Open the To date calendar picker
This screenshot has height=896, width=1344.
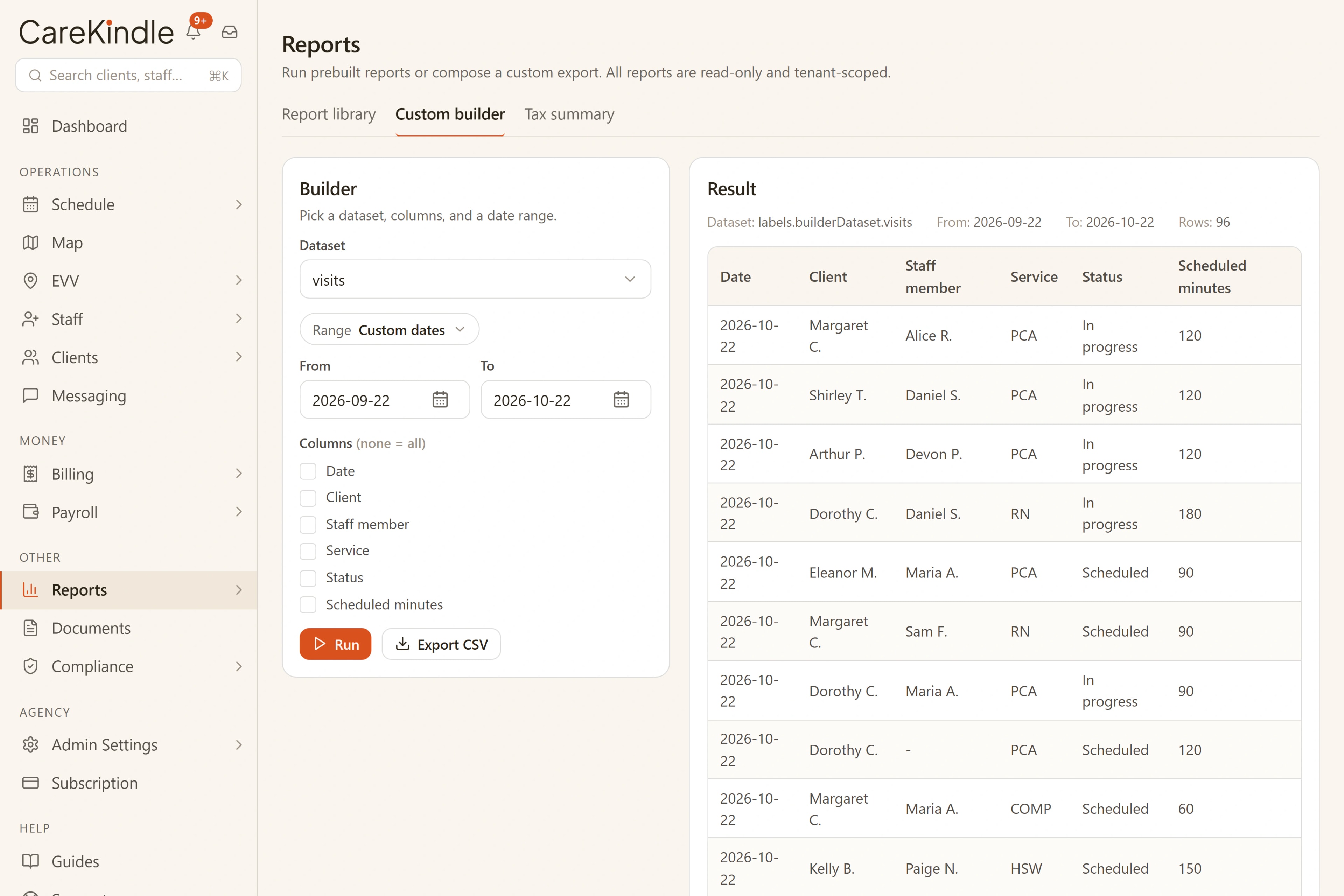[621, 399]
